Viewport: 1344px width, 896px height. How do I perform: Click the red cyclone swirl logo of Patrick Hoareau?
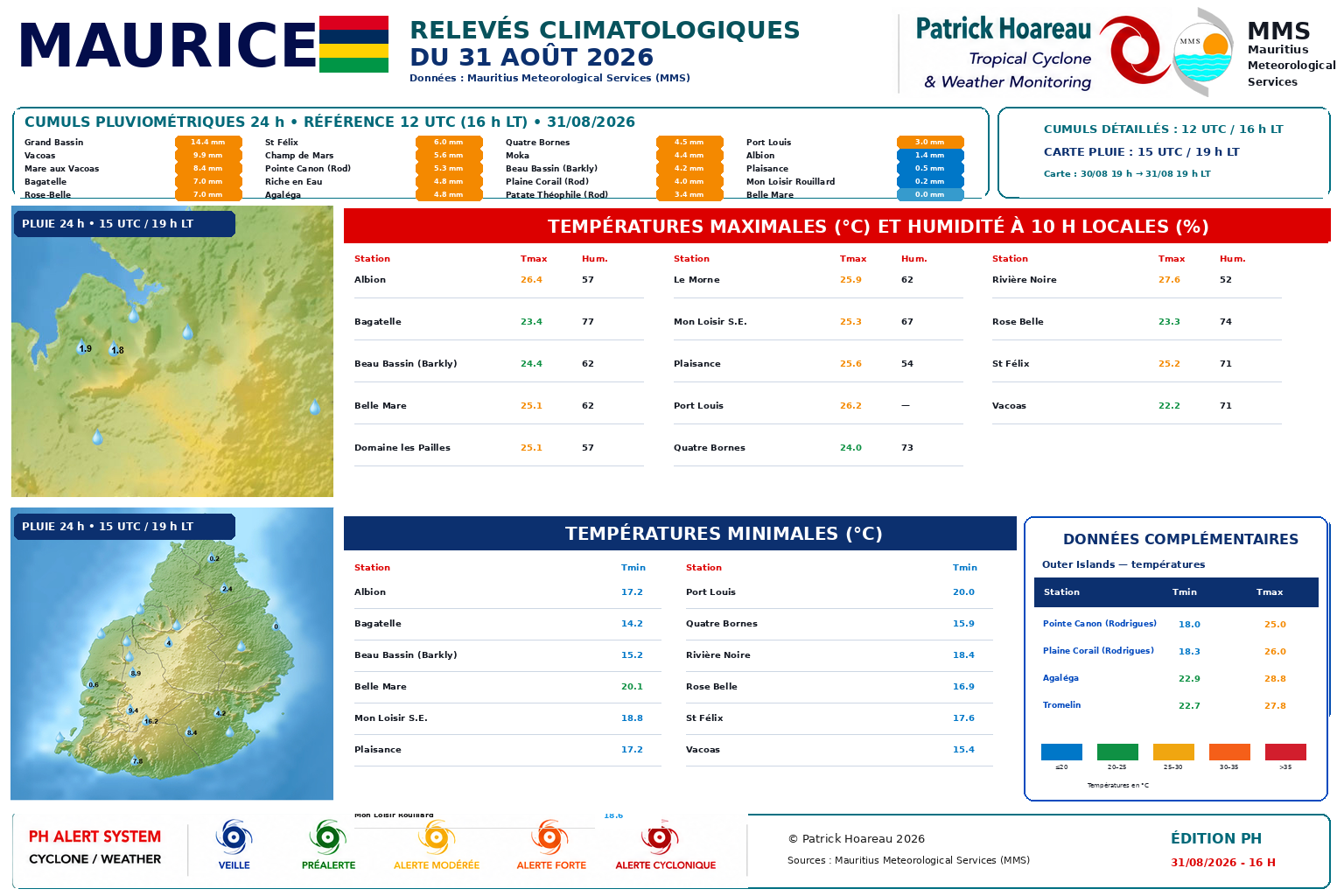click(1135, 49)
